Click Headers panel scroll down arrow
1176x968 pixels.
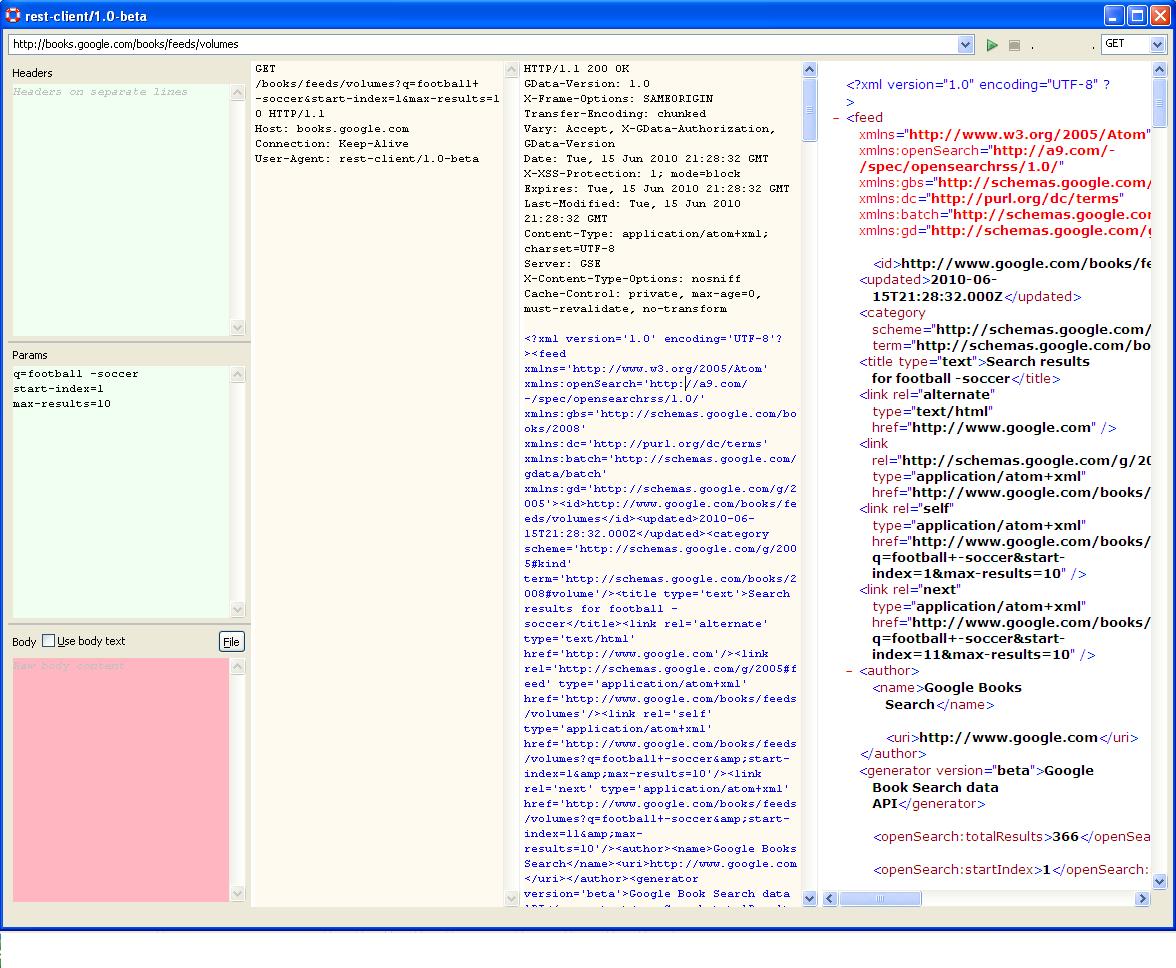tap(238, 328)
